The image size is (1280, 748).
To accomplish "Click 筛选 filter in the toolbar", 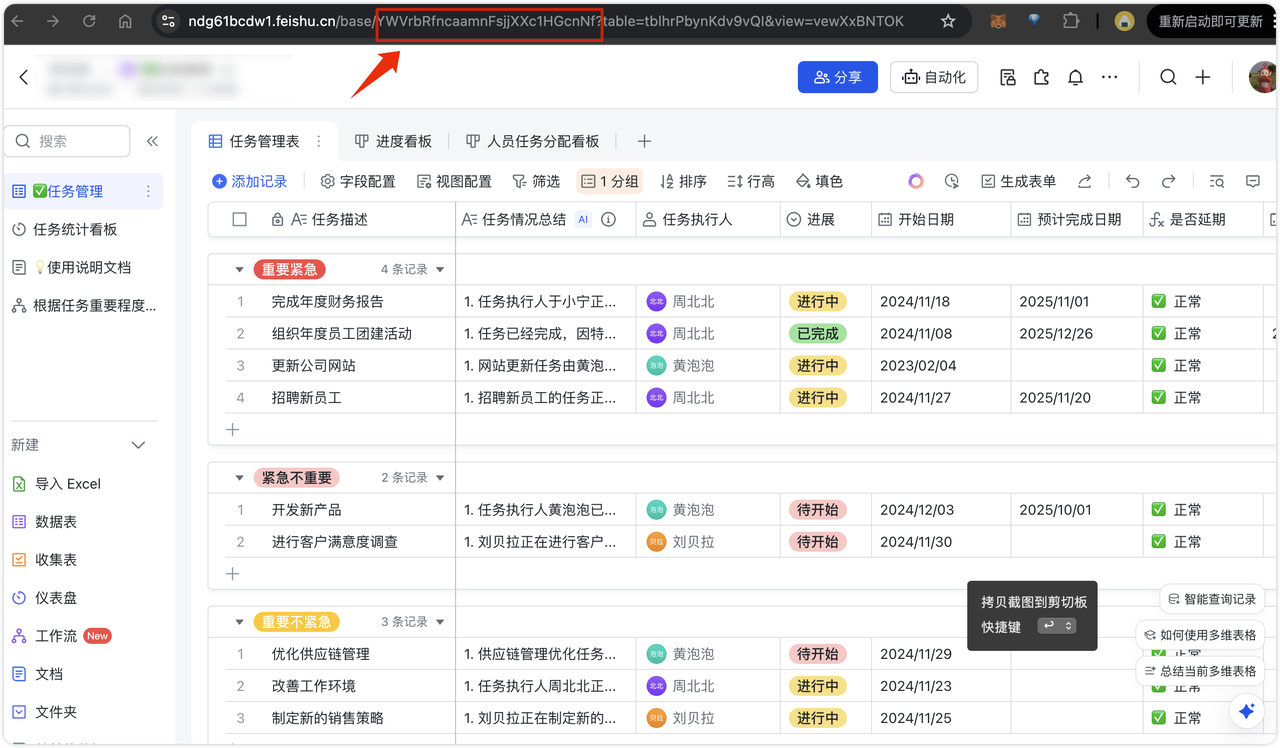I will pyautogui.click(x=536, y=181).
